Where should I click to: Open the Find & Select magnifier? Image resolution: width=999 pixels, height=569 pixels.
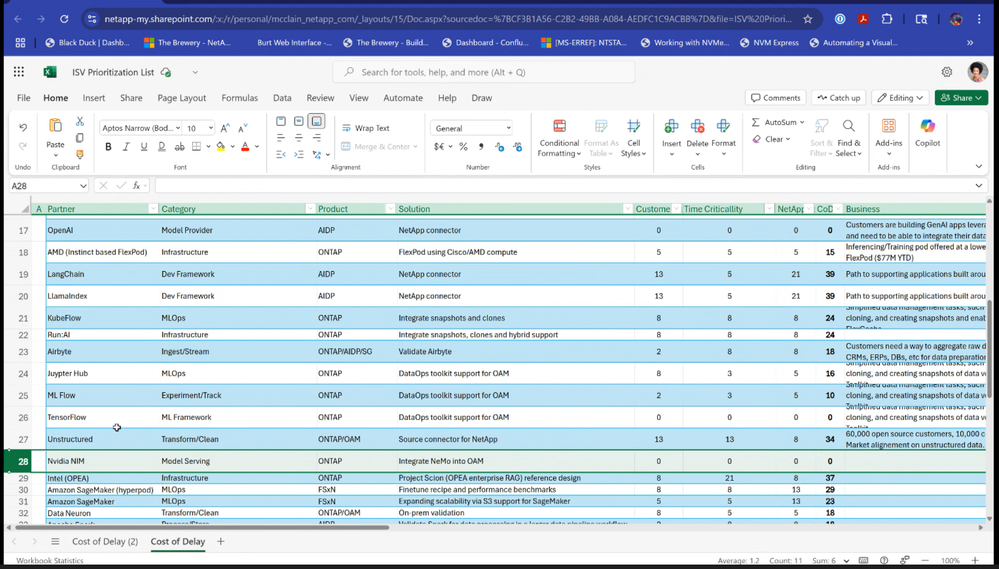click(848, 126)
